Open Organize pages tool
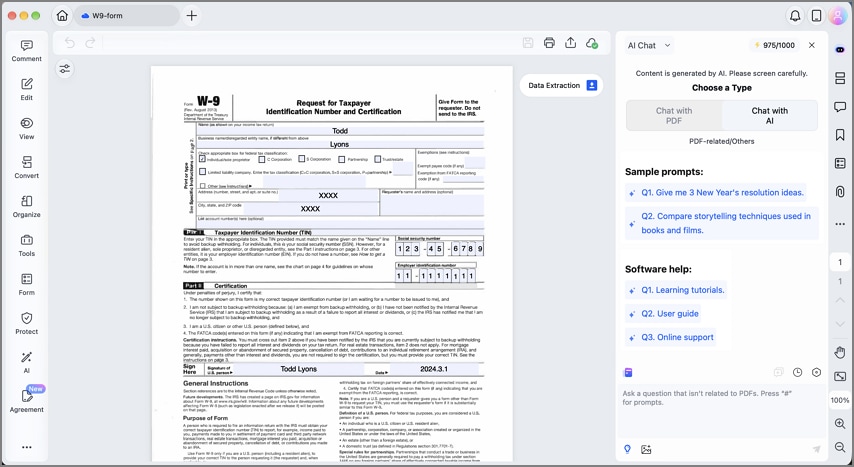 [26, 207]
